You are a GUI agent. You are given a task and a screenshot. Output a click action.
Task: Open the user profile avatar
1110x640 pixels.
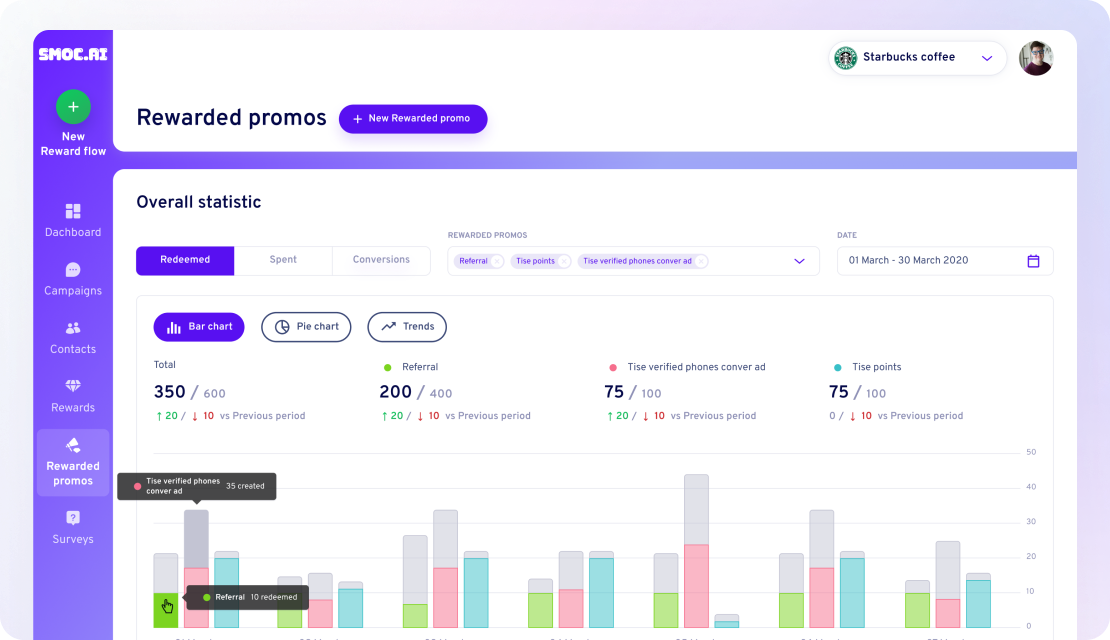point(1036,58)
